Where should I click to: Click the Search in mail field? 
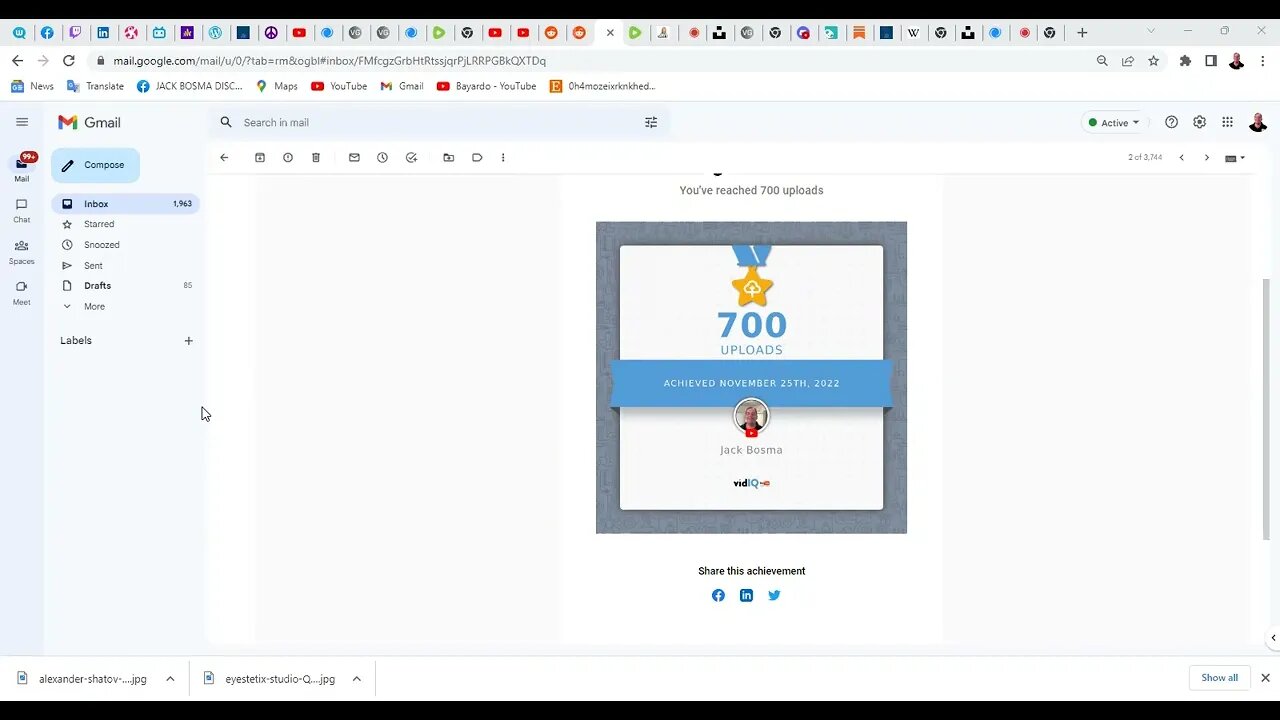pyautogui.click(x=438, y=122)
